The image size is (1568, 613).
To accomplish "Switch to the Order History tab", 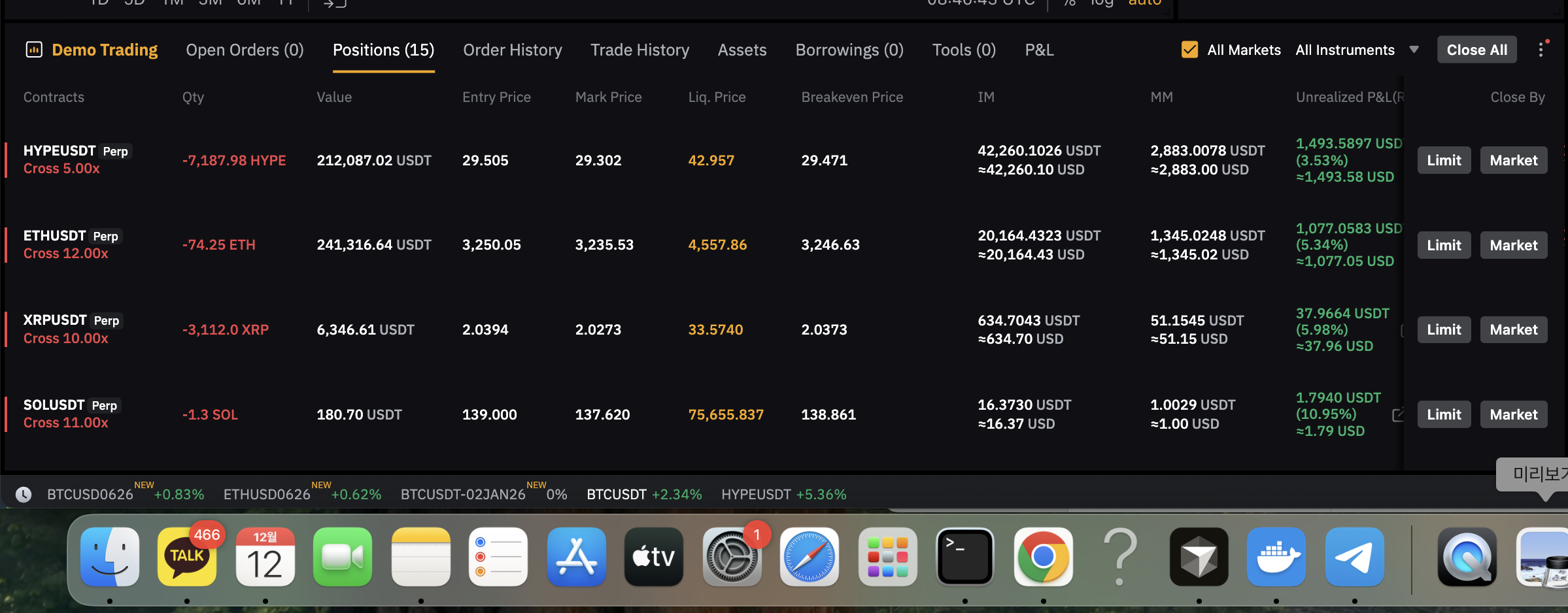I will click(x=512, y=50).
